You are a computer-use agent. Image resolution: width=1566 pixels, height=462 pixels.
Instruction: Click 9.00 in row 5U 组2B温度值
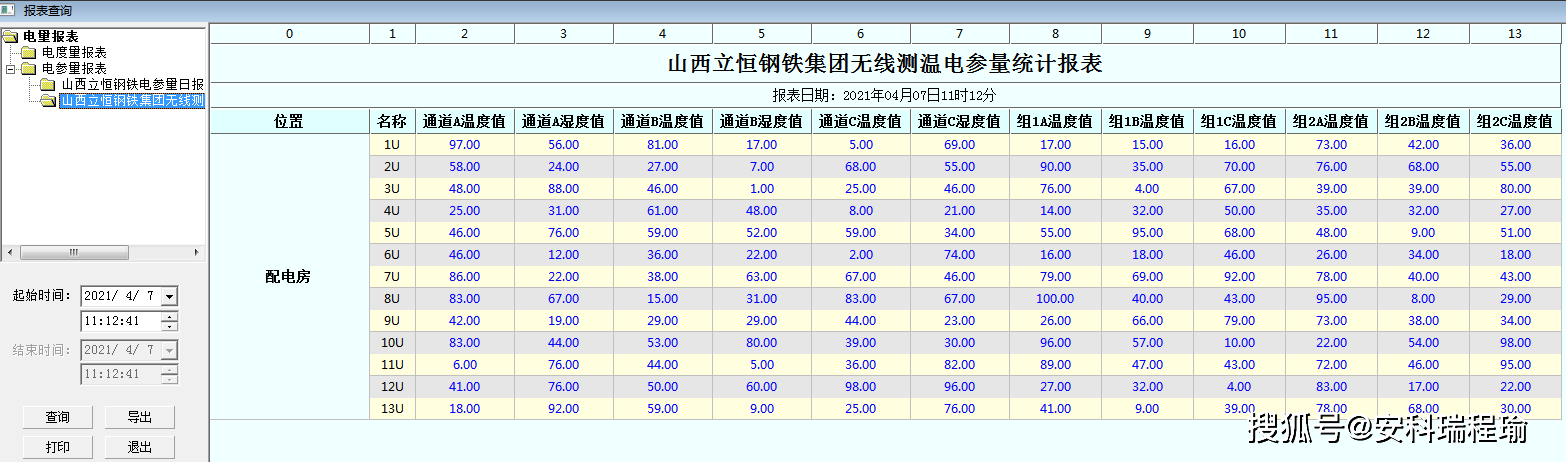tap(1424, 233)
